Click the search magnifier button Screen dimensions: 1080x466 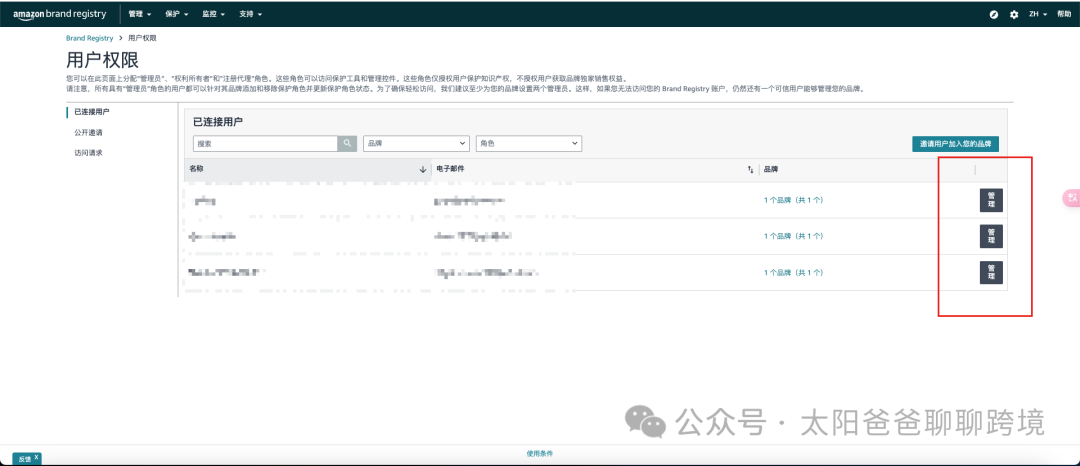tap(347, 143)
